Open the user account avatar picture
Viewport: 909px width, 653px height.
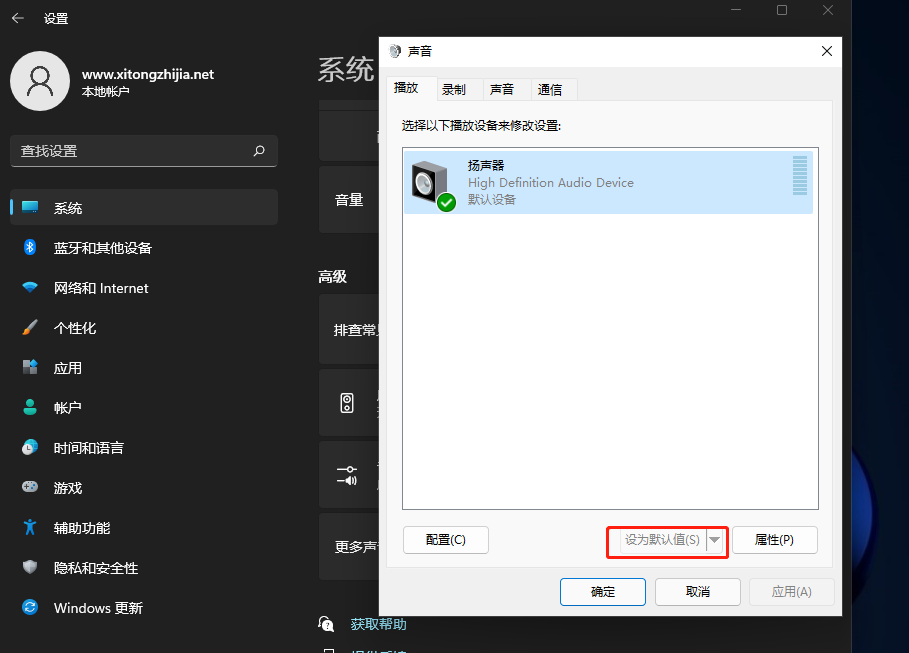click(x=40, y=81)
